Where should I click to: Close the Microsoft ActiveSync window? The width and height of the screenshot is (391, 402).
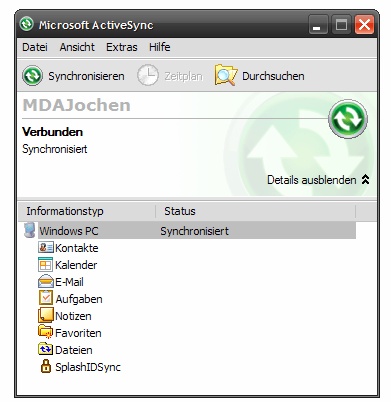(364, 24)
